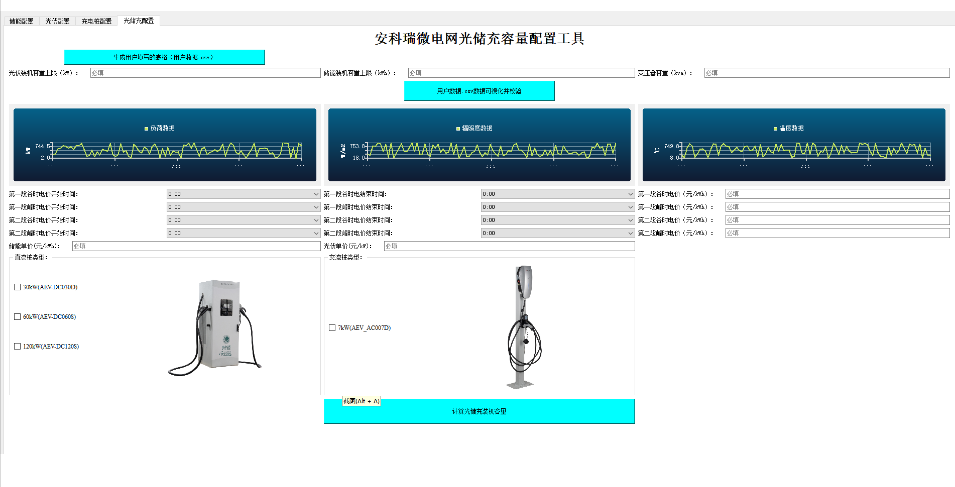Switch to the 光伏配置 tab

(x=57, y=21)
